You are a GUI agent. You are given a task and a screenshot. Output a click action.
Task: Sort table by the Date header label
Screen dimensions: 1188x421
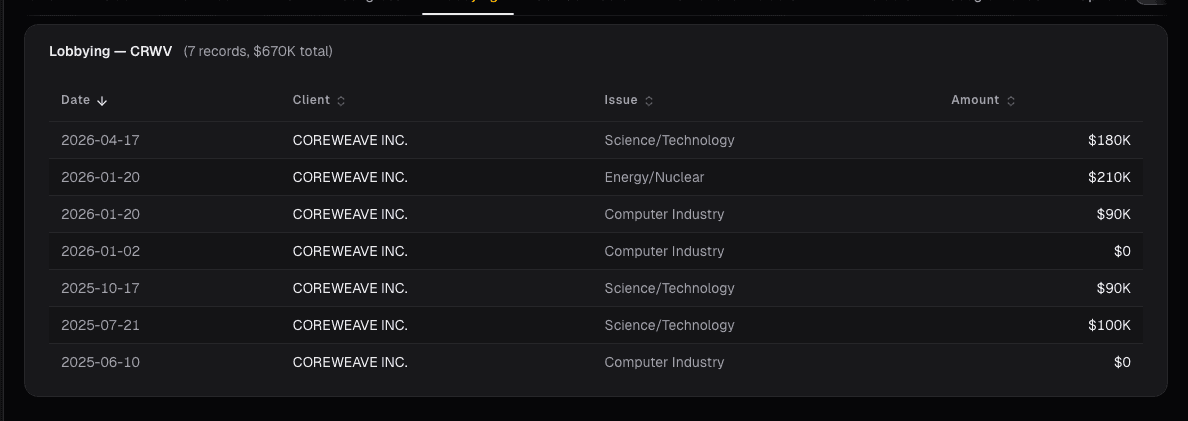point(75,100)
